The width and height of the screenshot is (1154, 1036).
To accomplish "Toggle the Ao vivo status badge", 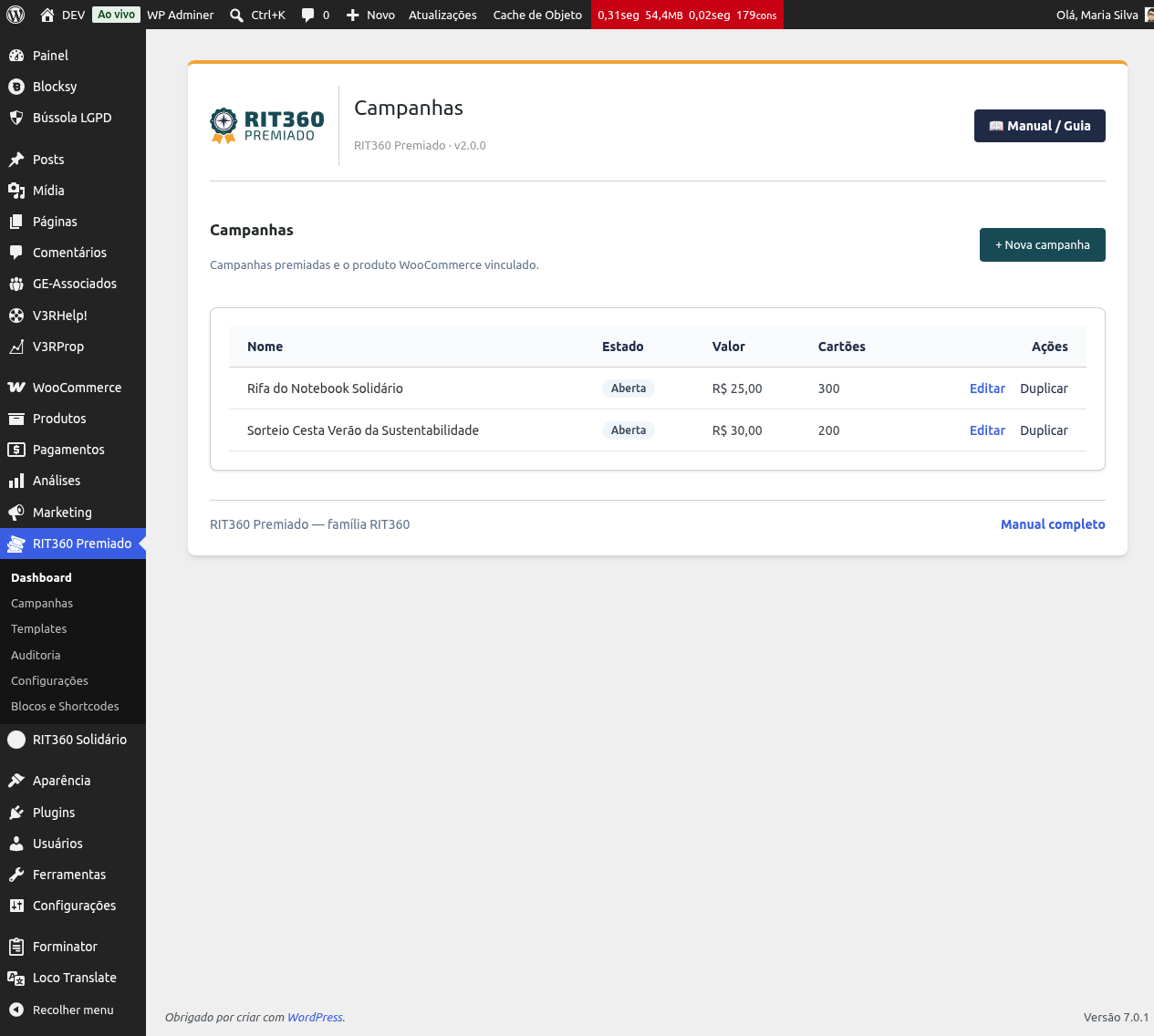I will 117,15.
